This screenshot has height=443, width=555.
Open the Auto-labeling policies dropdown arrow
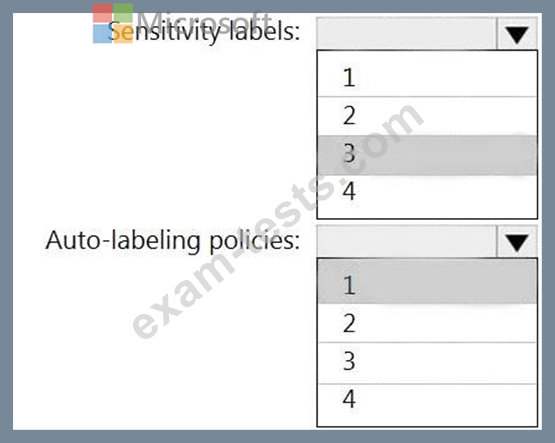click(517, 242)
